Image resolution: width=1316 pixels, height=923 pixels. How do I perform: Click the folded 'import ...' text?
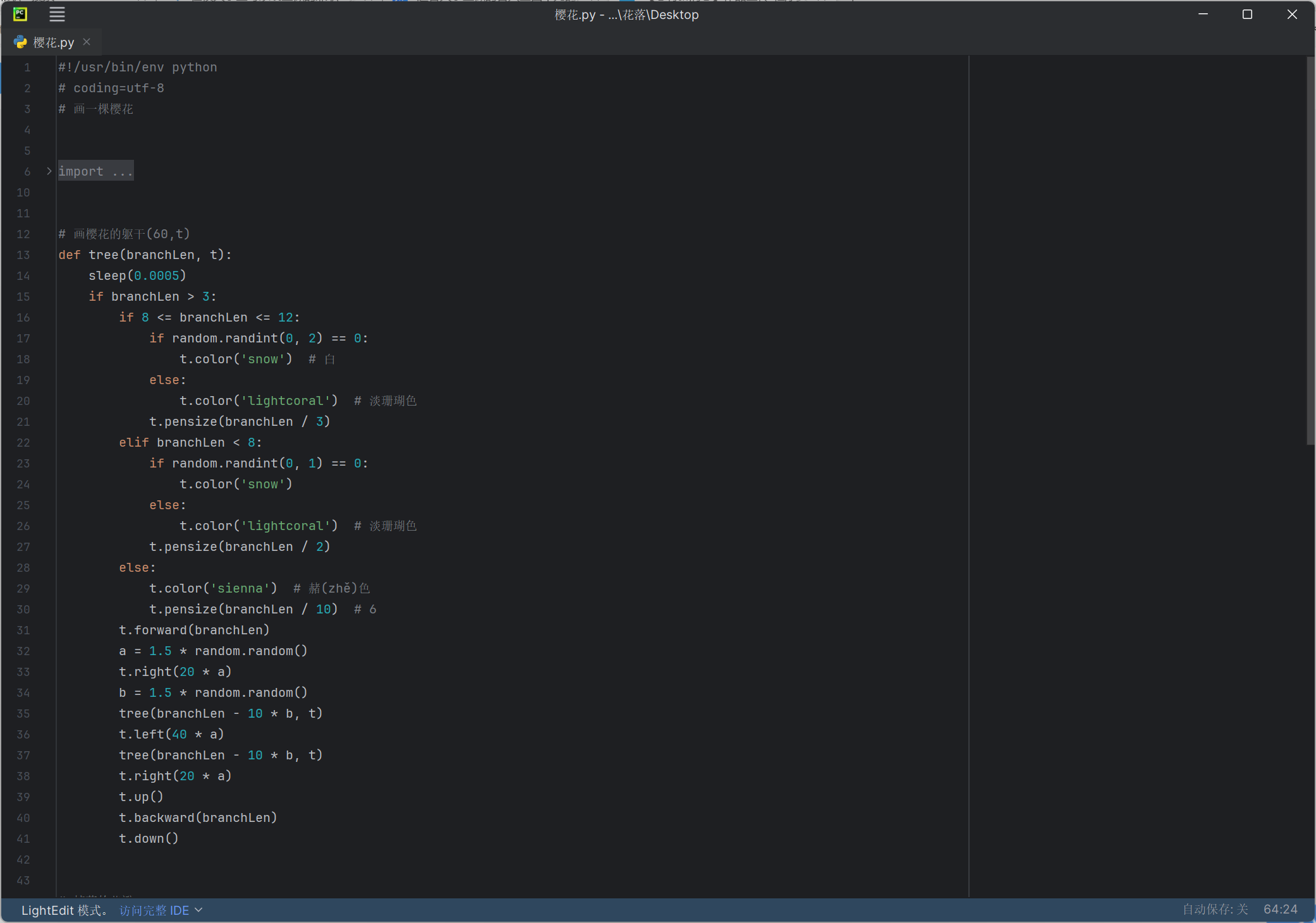[x=95, y=171]
